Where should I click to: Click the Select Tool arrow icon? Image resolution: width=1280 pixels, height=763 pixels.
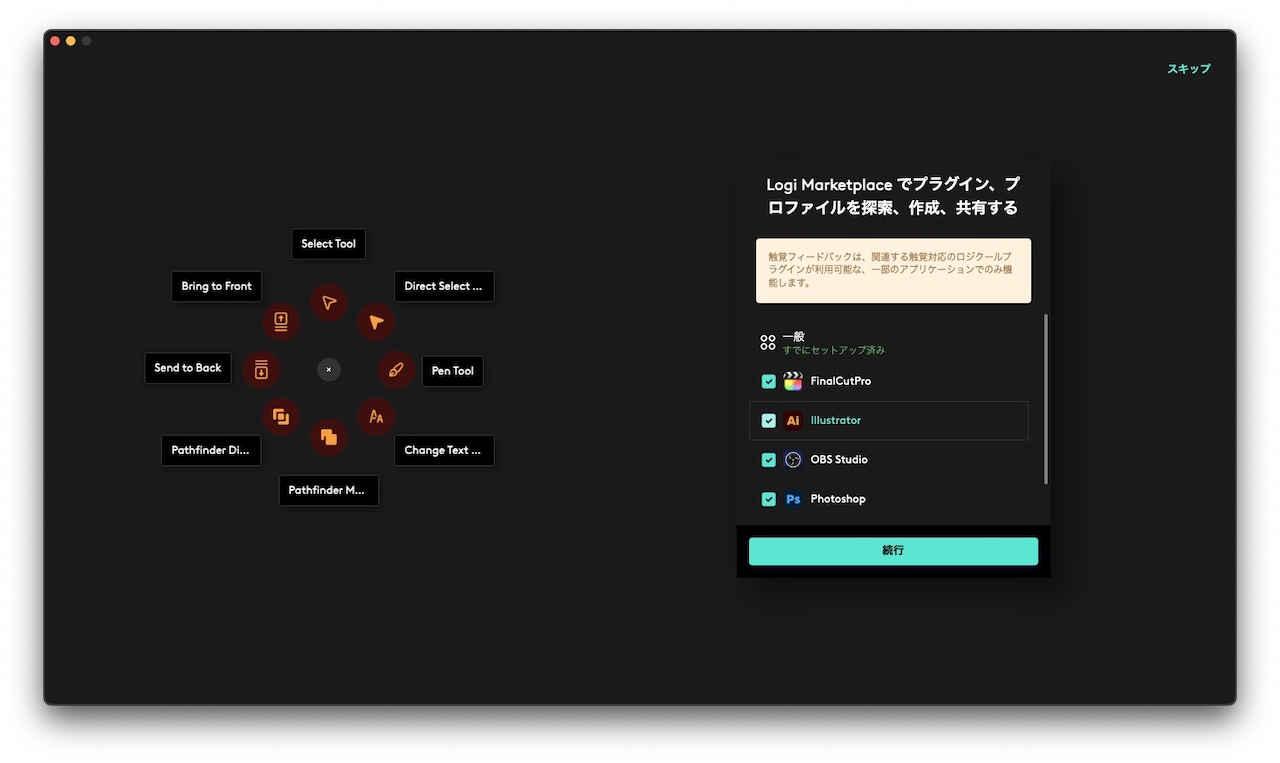[328, 302]
